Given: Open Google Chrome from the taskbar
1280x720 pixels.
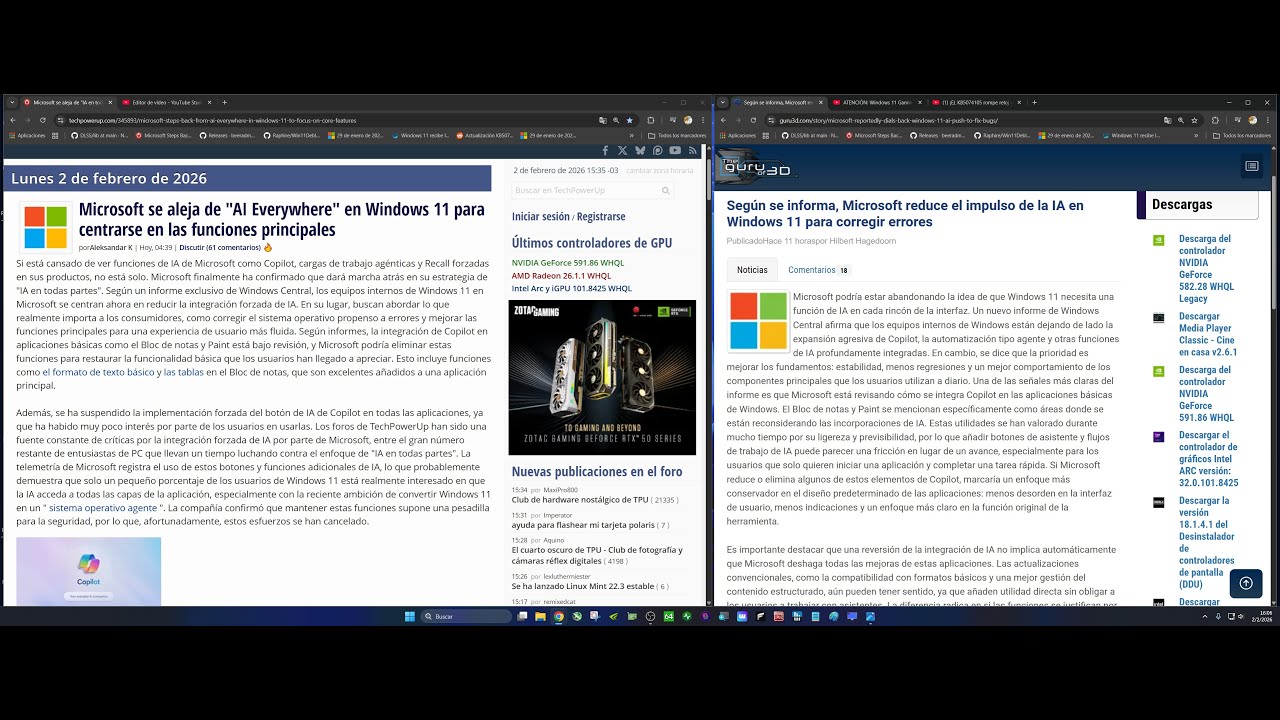Looking at the screenshot, I should pyautogui.click(x=559, y=617).
